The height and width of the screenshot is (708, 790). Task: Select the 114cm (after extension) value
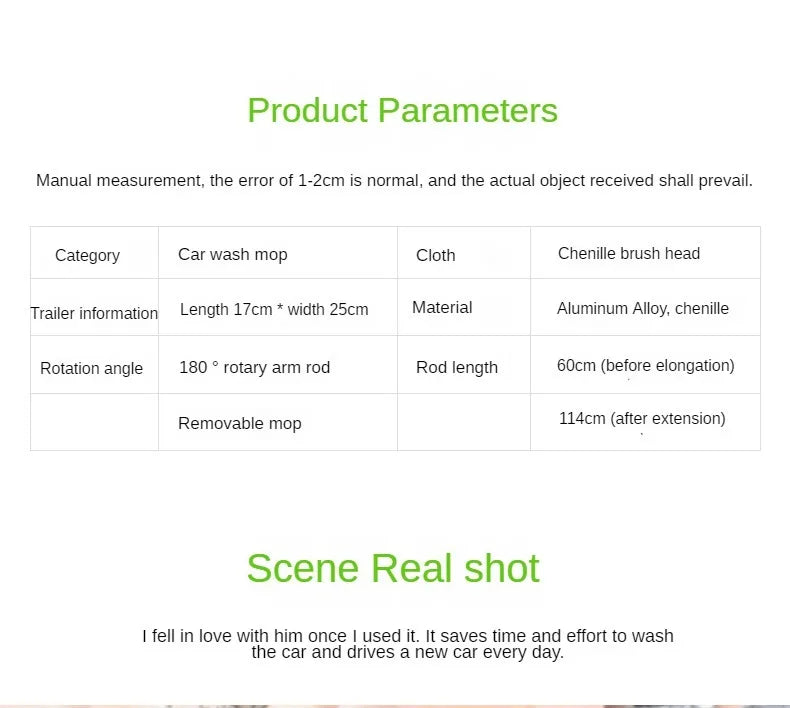point(642,418)
